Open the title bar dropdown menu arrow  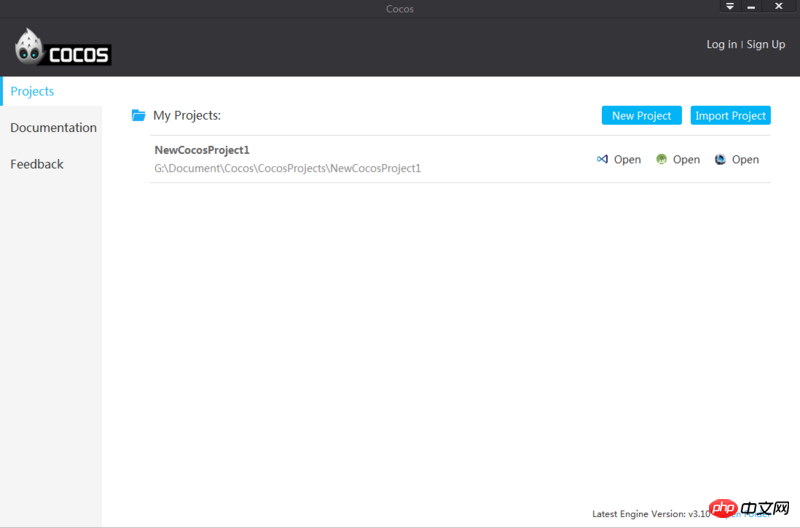point(730,6)
